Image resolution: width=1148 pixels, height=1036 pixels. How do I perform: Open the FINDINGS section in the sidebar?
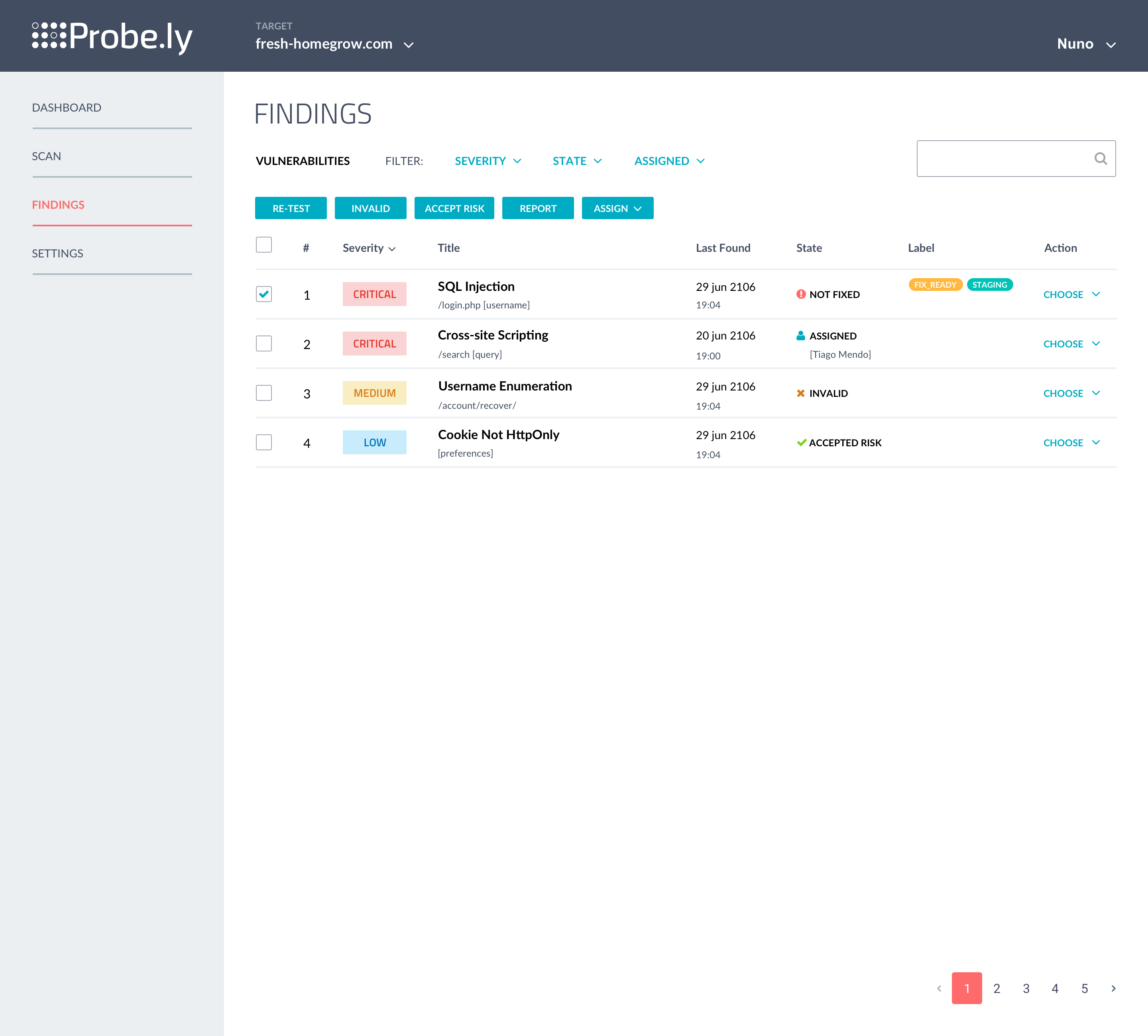tap(58, 204)
